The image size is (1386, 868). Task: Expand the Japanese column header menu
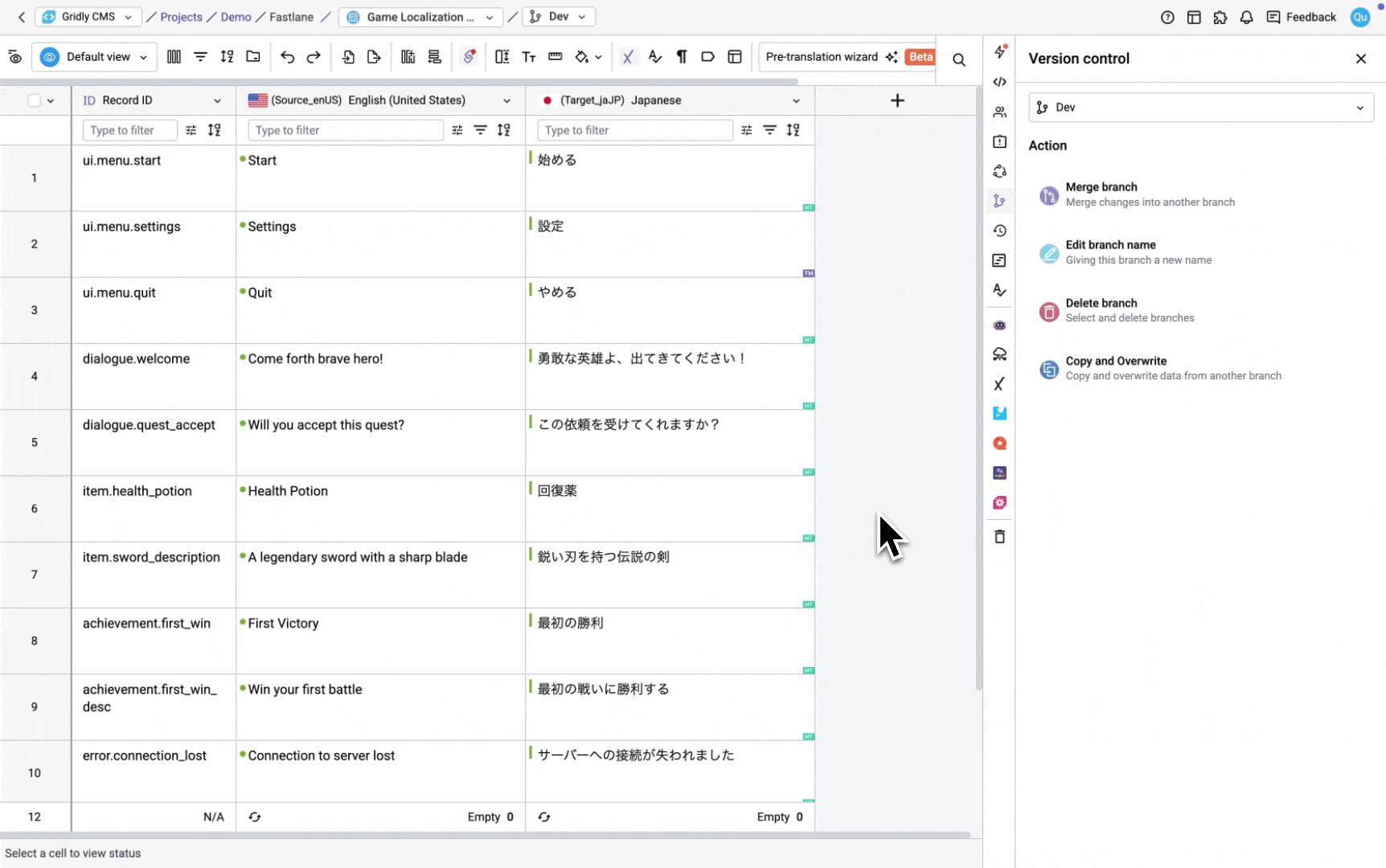pyautogui.click(x=796, y=100)
